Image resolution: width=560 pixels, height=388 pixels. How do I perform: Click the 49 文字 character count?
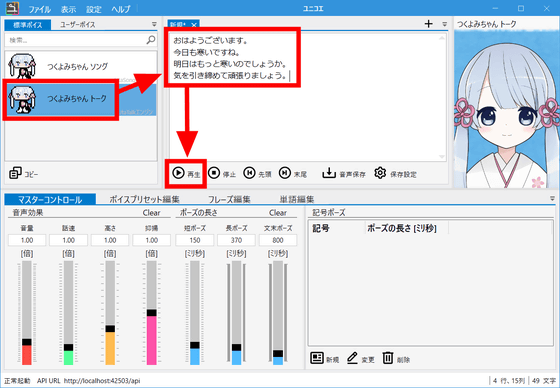(544, 381)
